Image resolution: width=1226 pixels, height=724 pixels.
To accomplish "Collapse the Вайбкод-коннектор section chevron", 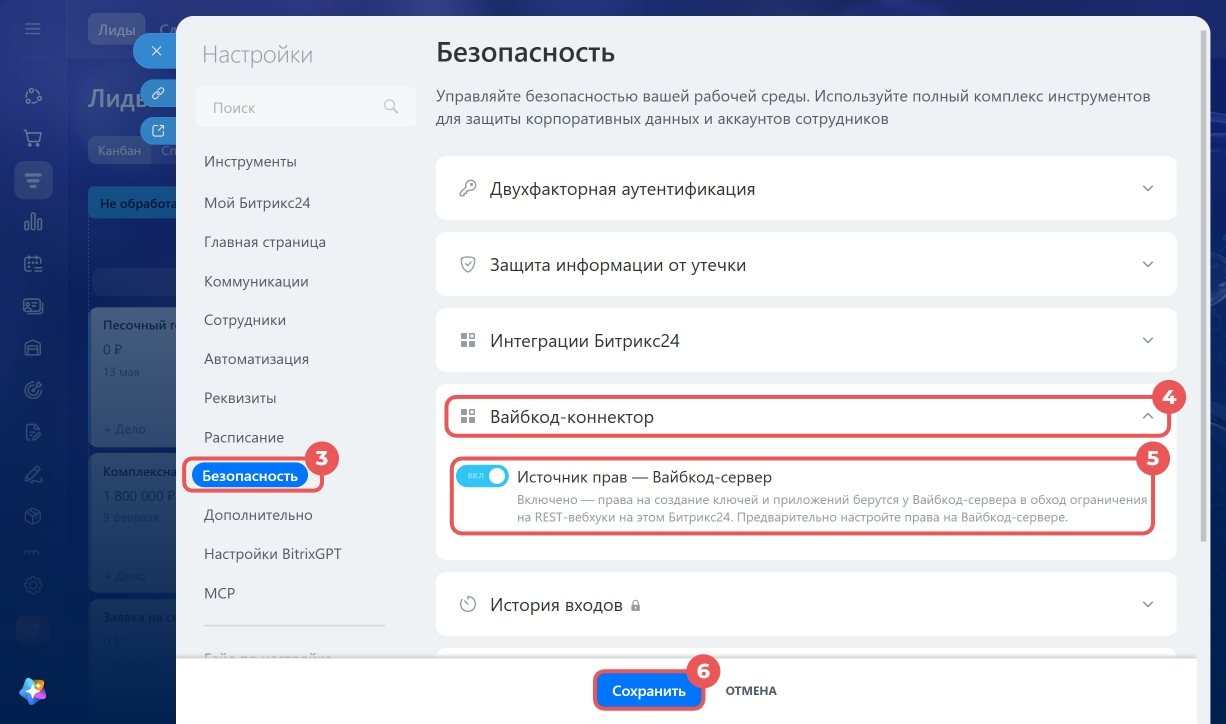I will tap(1148, 417).
